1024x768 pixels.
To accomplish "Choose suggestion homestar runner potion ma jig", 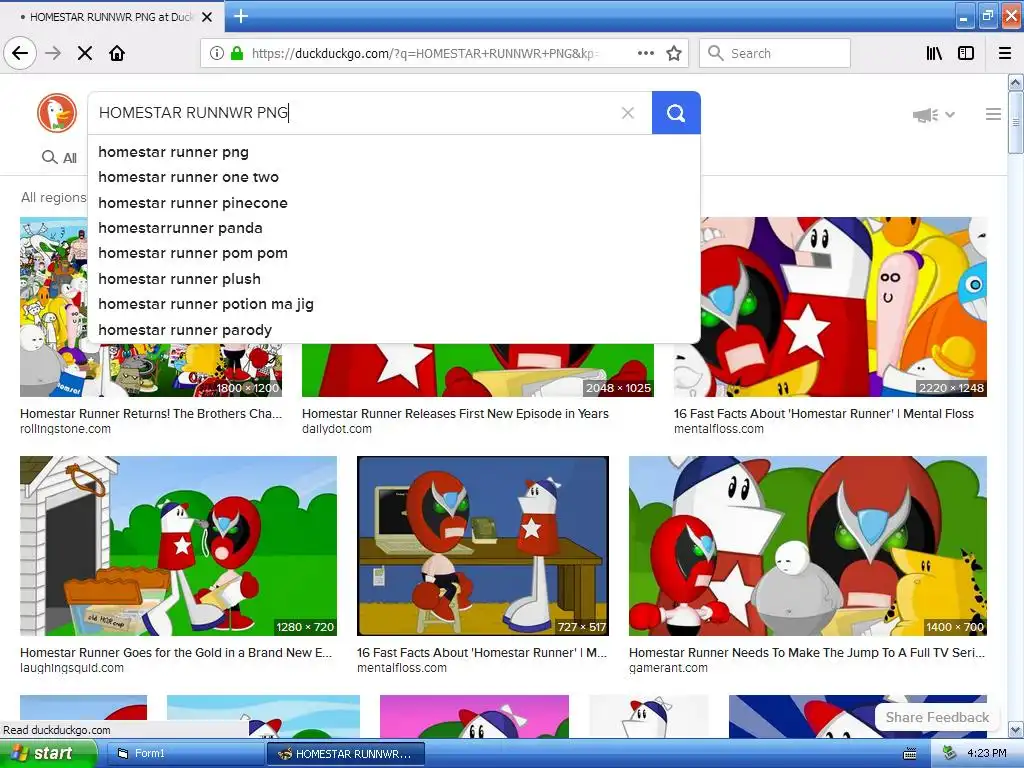I will click(x=394, y=304).
